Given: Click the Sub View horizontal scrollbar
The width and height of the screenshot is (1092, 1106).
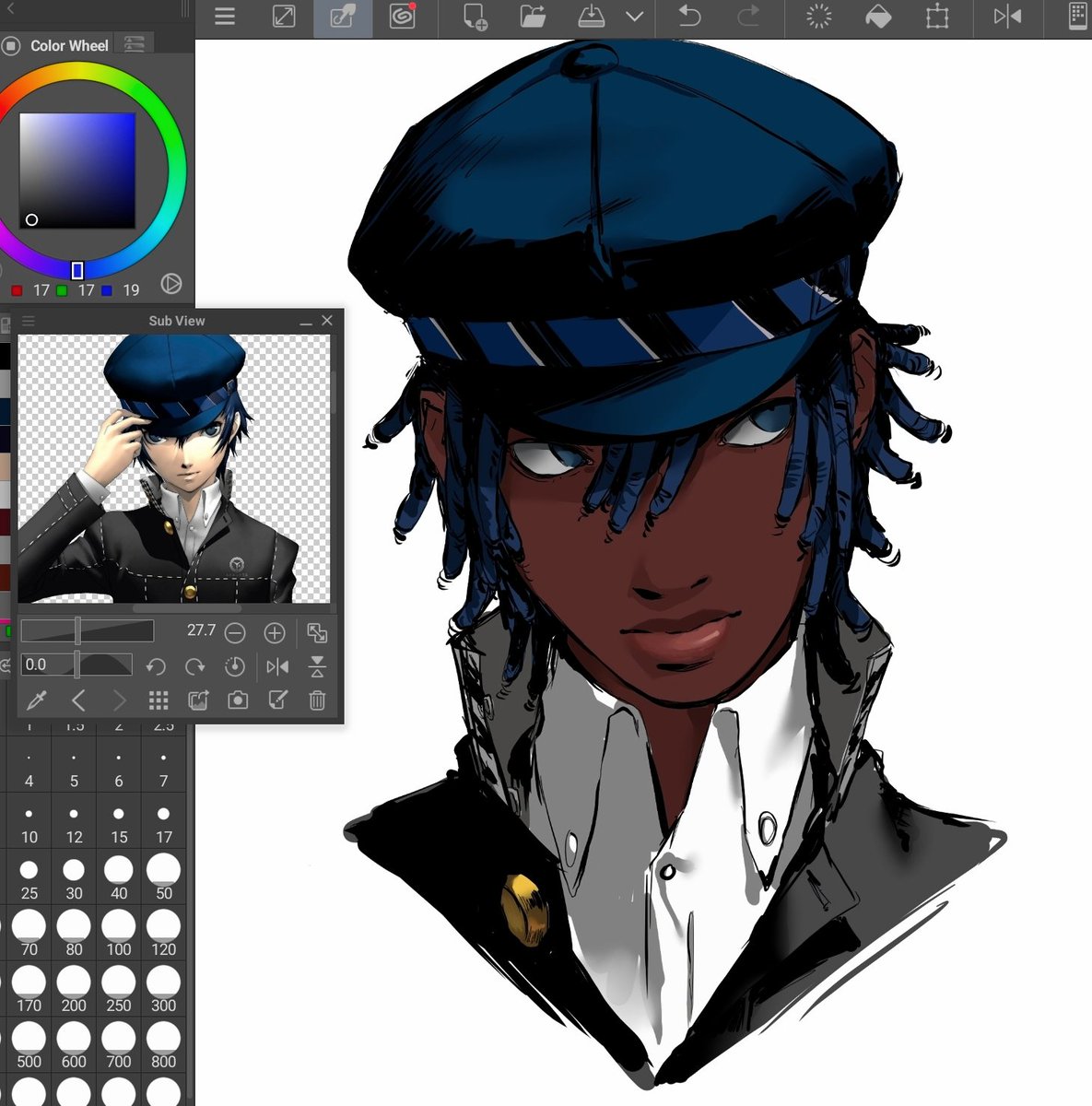Looking at the screenshot, I should 187,608.
